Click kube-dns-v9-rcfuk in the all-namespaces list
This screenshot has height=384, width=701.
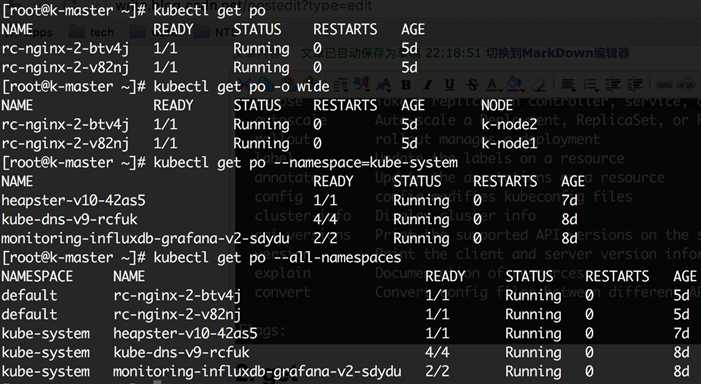pyautogui.click(x=181, y=353)
